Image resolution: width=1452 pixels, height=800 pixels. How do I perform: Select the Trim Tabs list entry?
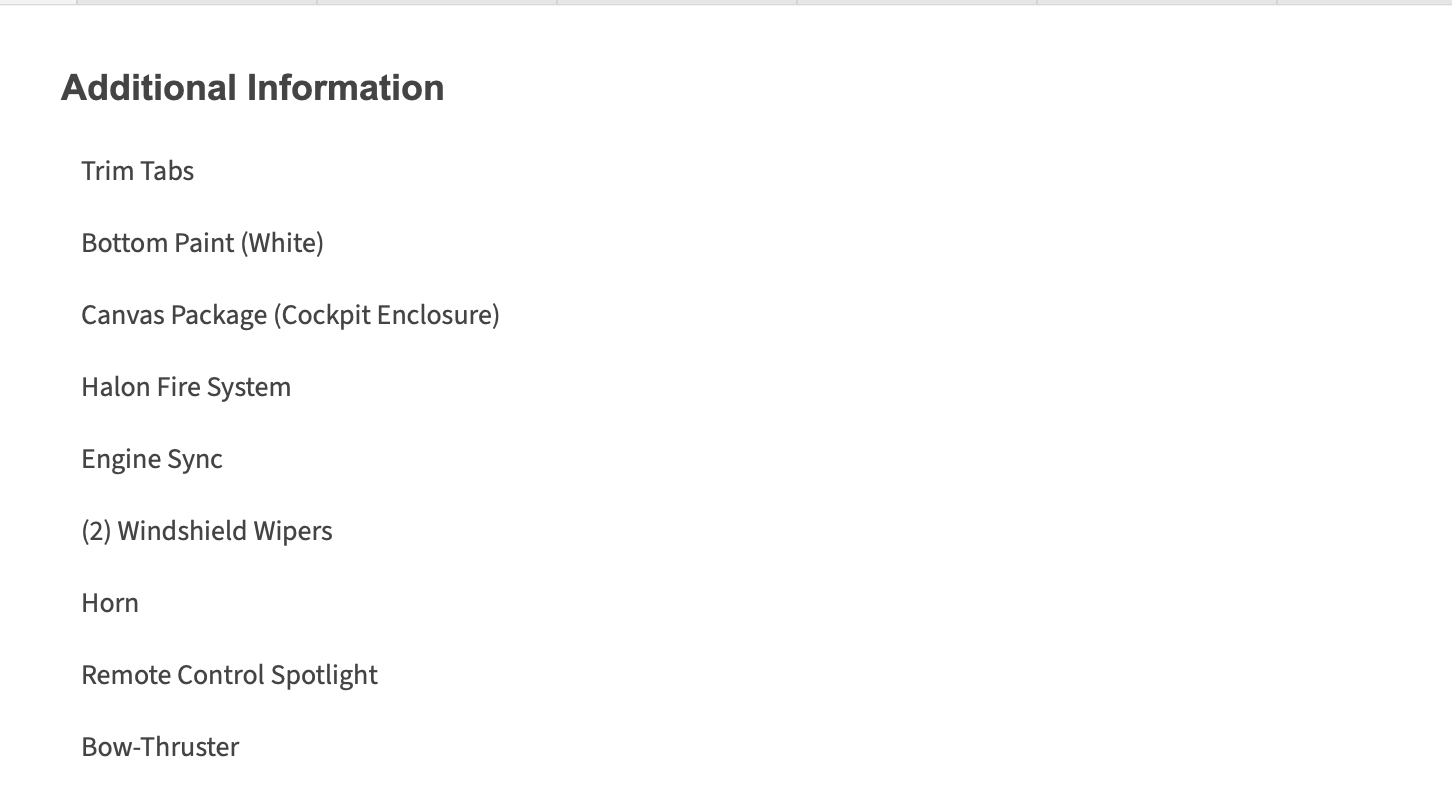click(138, 171)
